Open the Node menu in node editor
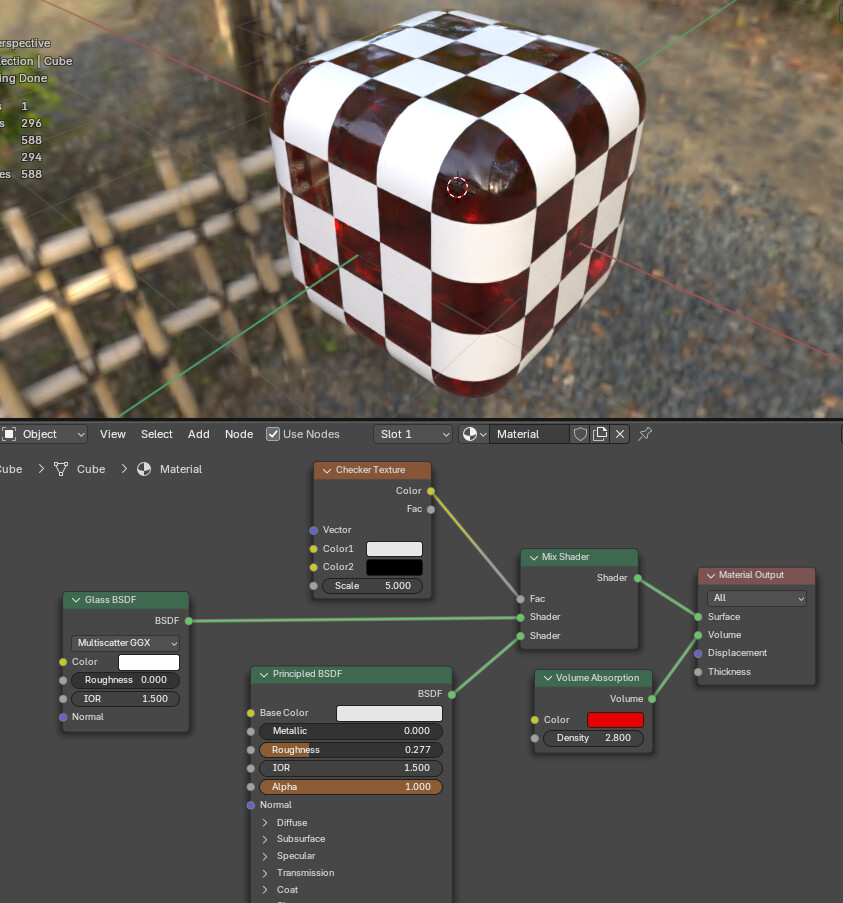 pyautogui.click(x=239, y=434)
